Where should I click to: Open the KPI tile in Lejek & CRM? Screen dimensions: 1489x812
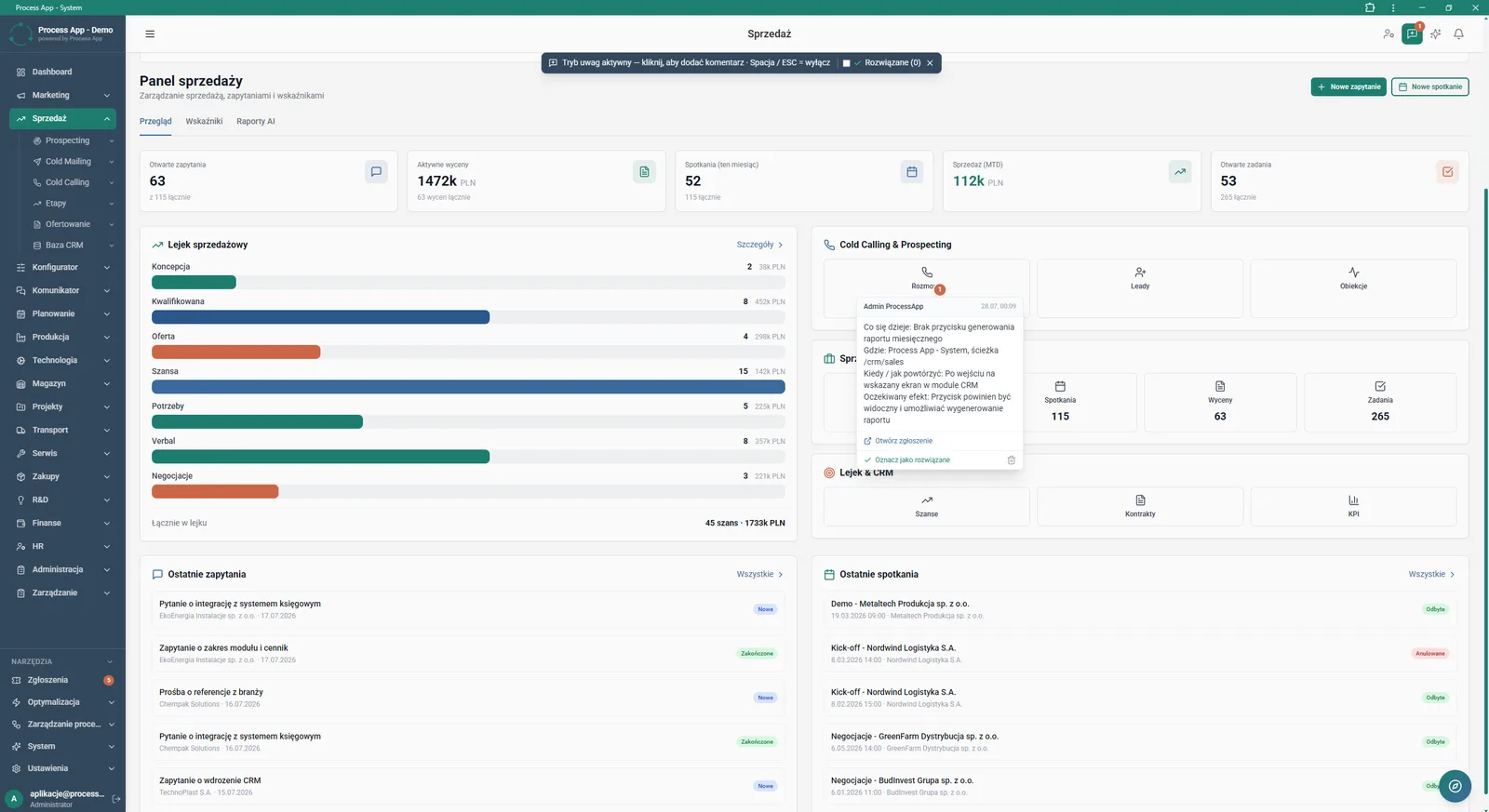pyautogui.click(x=1353, y=507)
